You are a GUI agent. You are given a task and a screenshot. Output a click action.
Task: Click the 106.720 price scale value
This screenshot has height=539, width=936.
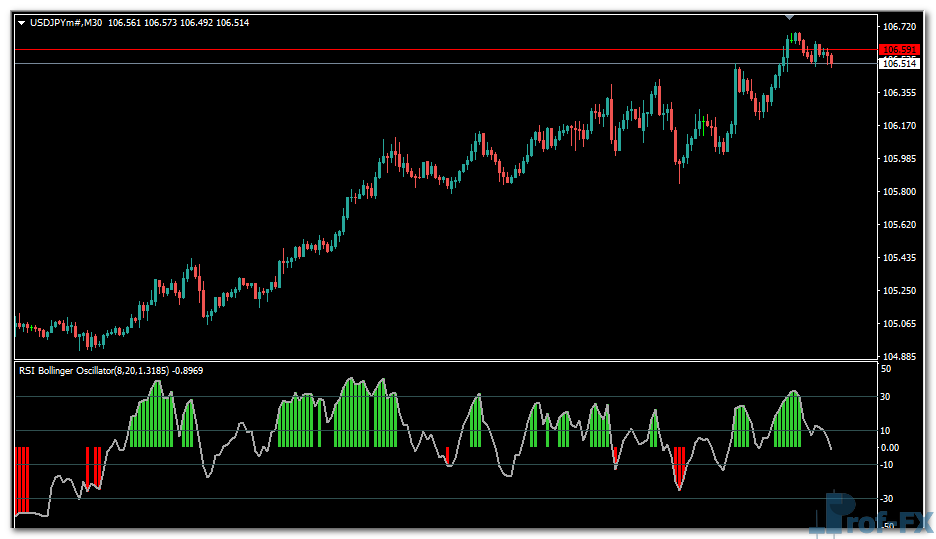(899, 27)
